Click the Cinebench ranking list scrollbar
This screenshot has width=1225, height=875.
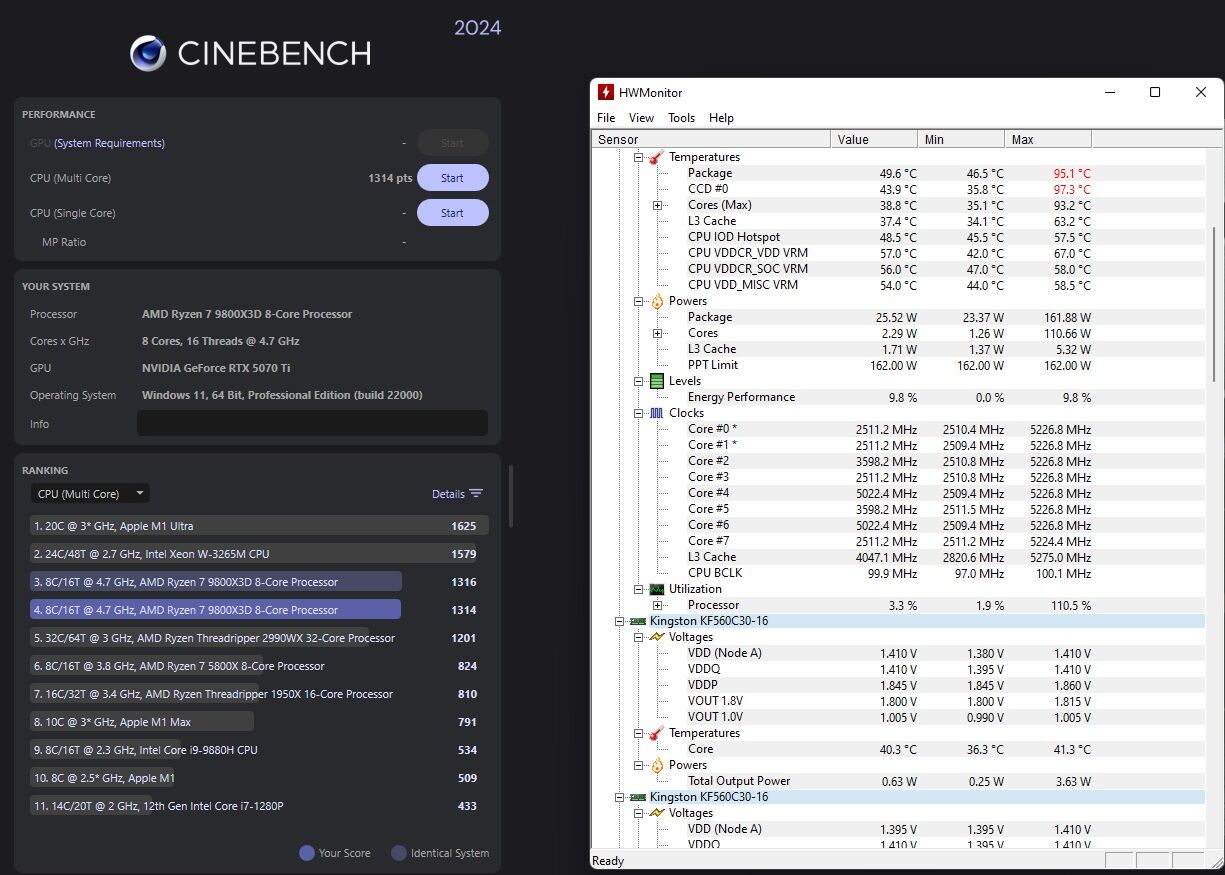511,495
